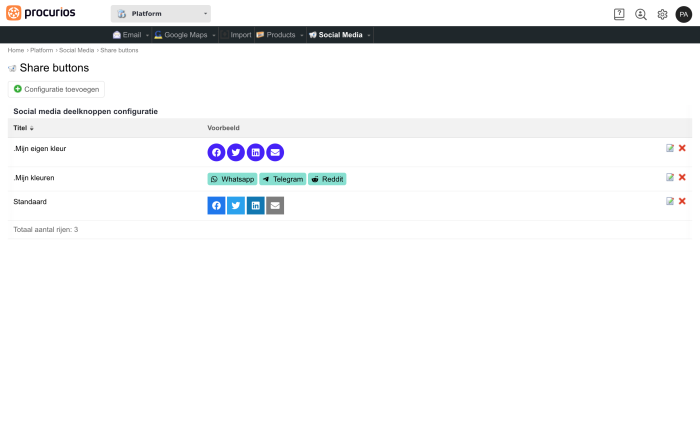Click the email icon in Mijn eigen kleur row
This screenshot has height=445, width=700.
pos(275,153)
